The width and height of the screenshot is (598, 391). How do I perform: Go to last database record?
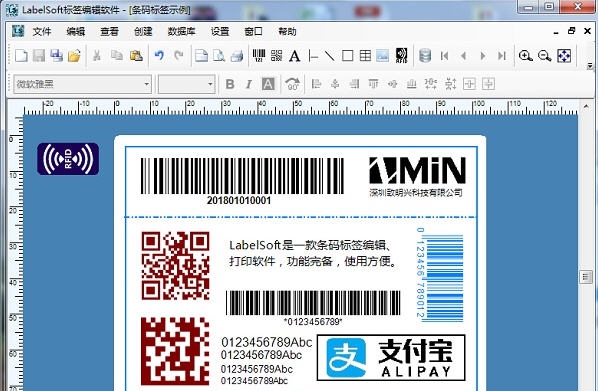click(x=502, y=56)
